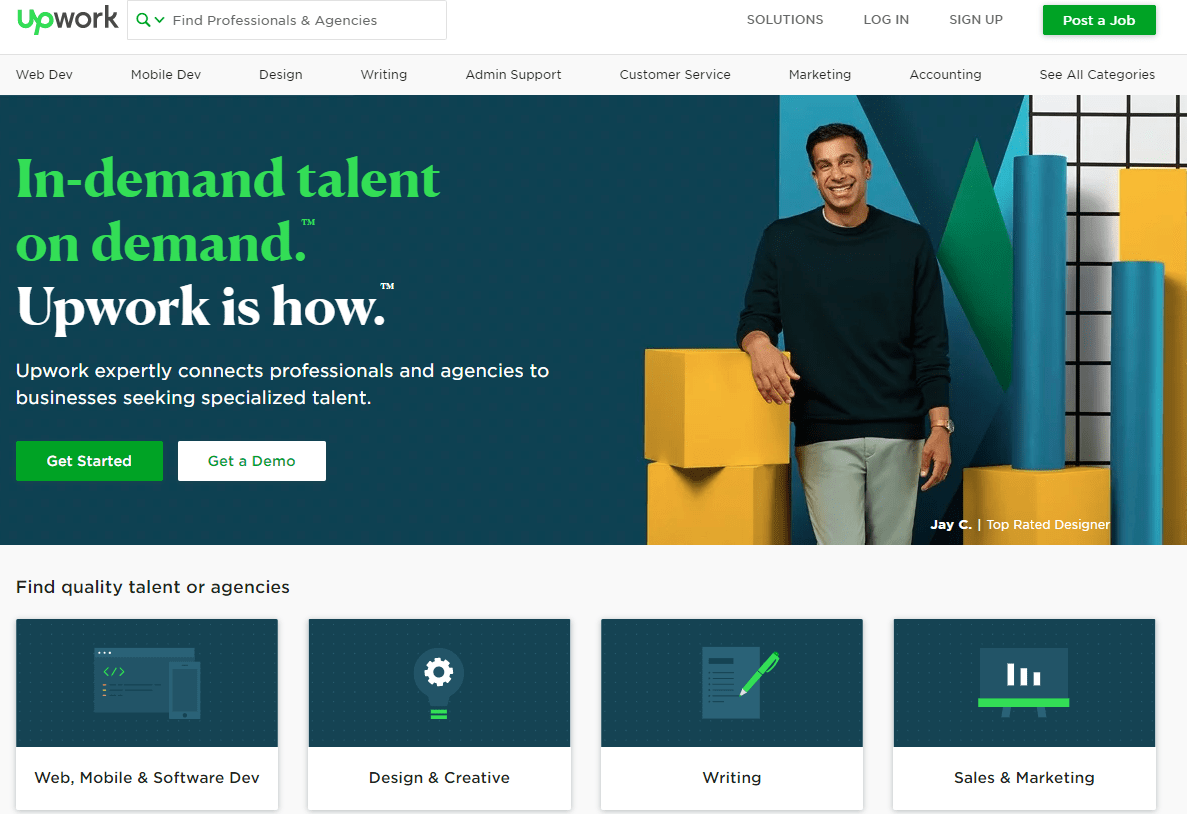Select the Web Dev category
The width and height of the screenshot is (1187, 814).
44,74
